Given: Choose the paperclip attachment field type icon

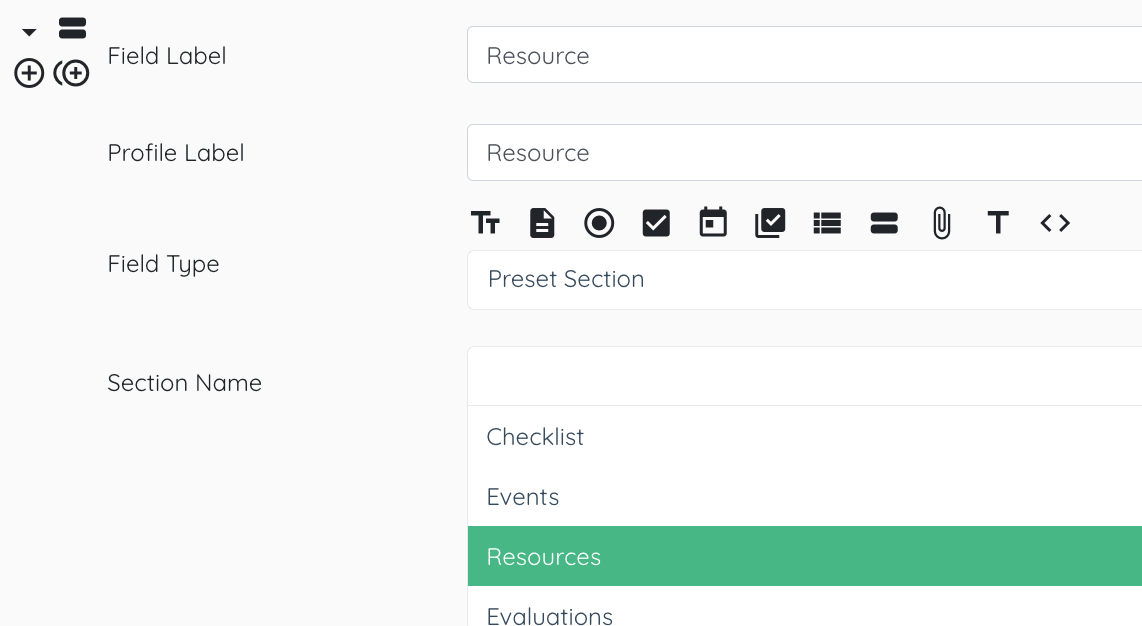Looking at the screenshot, I should [x=941, y=223].
